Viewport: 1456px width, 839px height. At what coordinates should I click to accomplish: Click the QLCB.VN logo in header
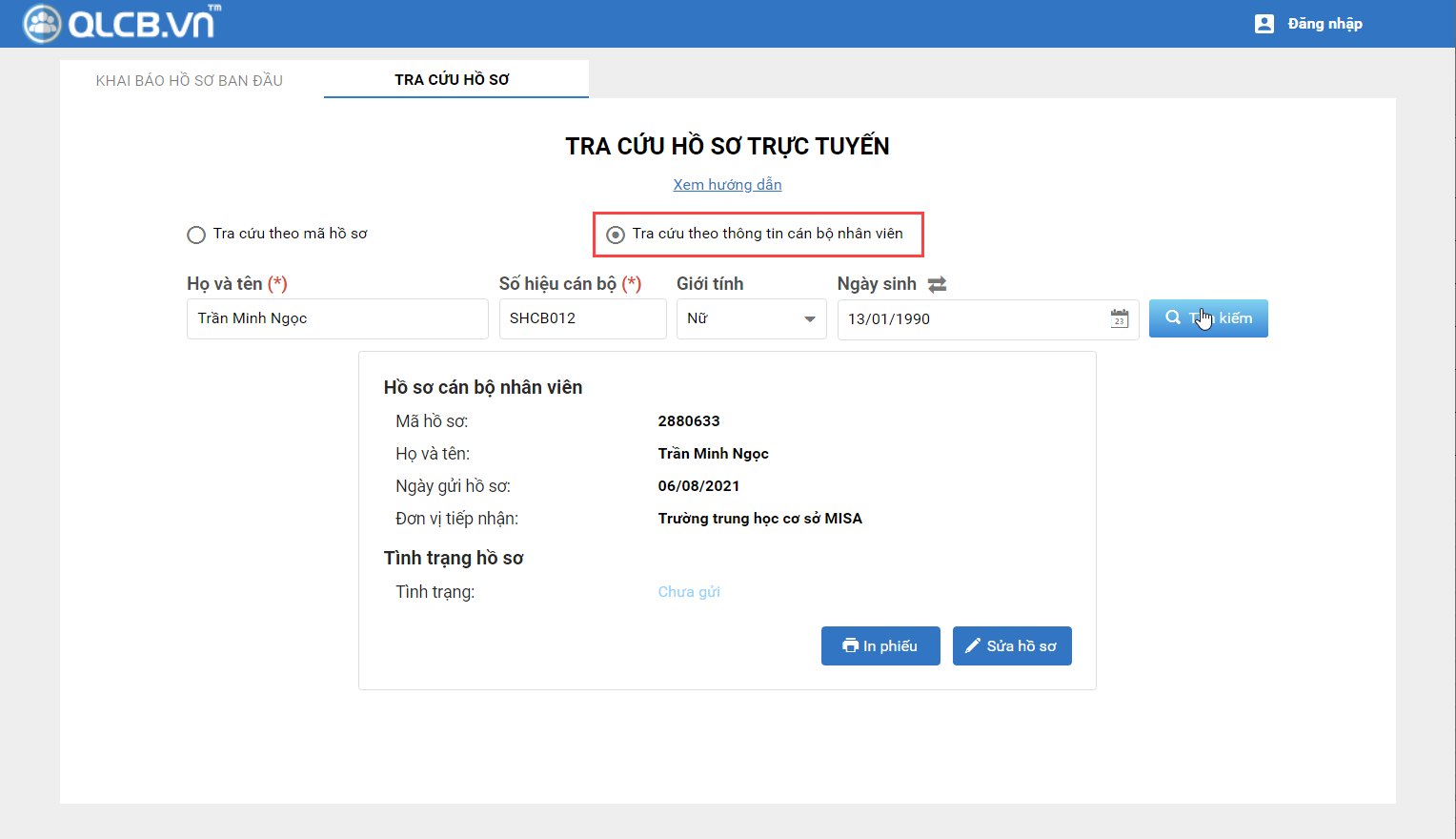pos(122,23)
